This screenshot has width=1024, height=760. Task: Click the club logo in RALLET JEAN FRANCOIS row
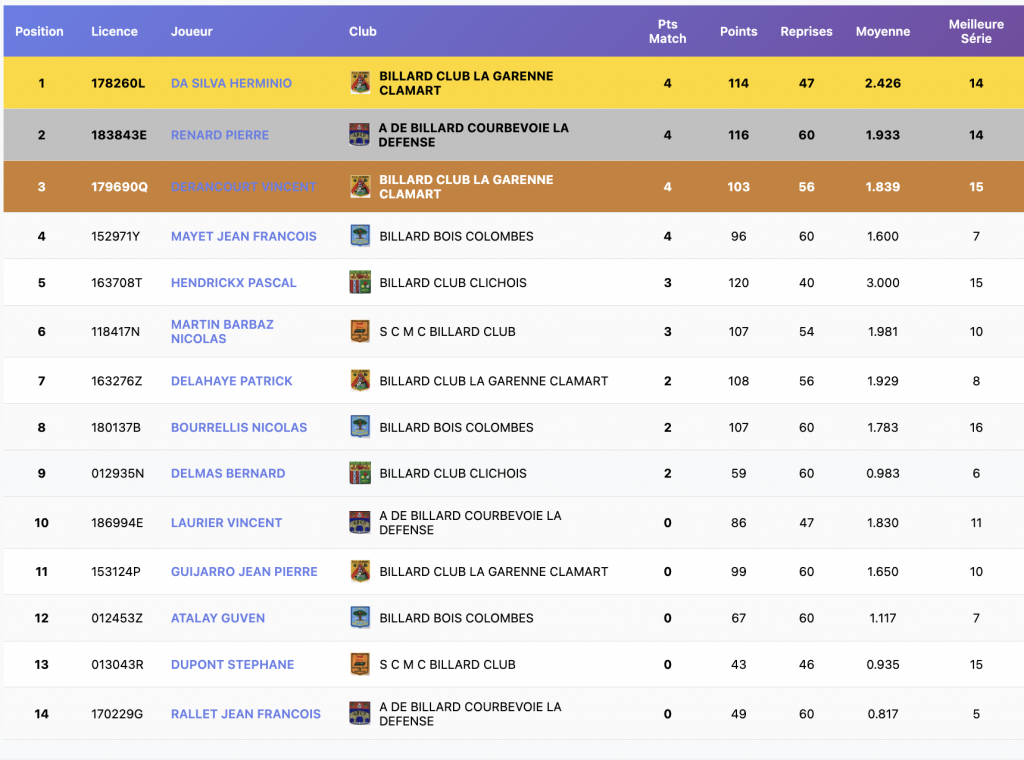pyautogui.click(x=360, y=714)
